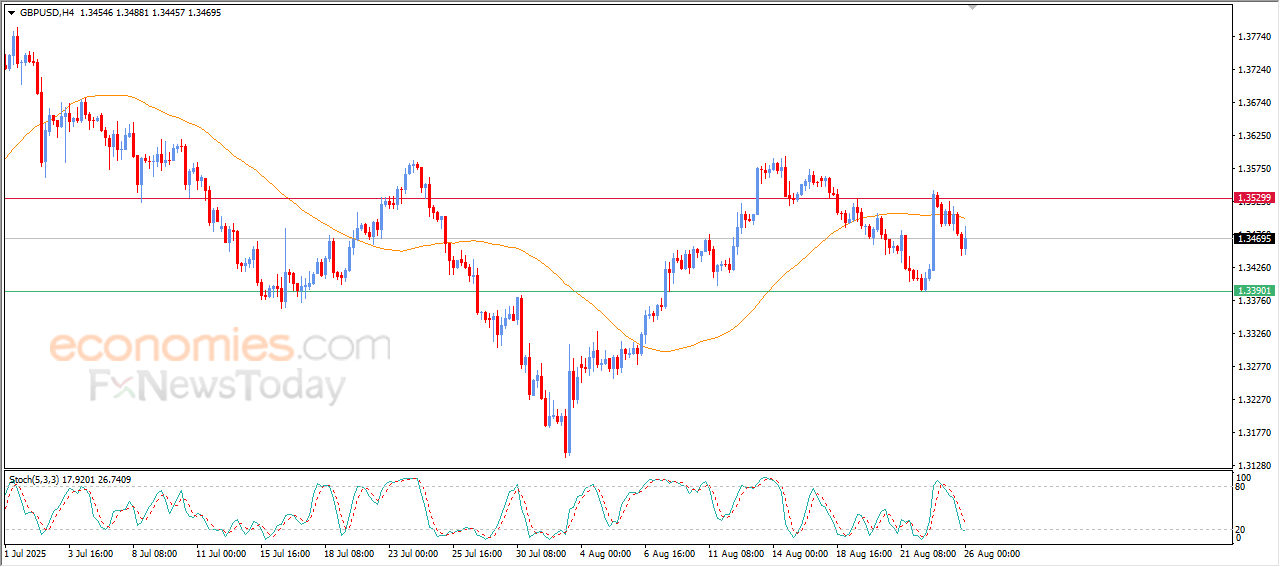This screenshot has width=1280, height=567.
Task: Click the 1 Jul 2025 date label
Action: (25, 553)
